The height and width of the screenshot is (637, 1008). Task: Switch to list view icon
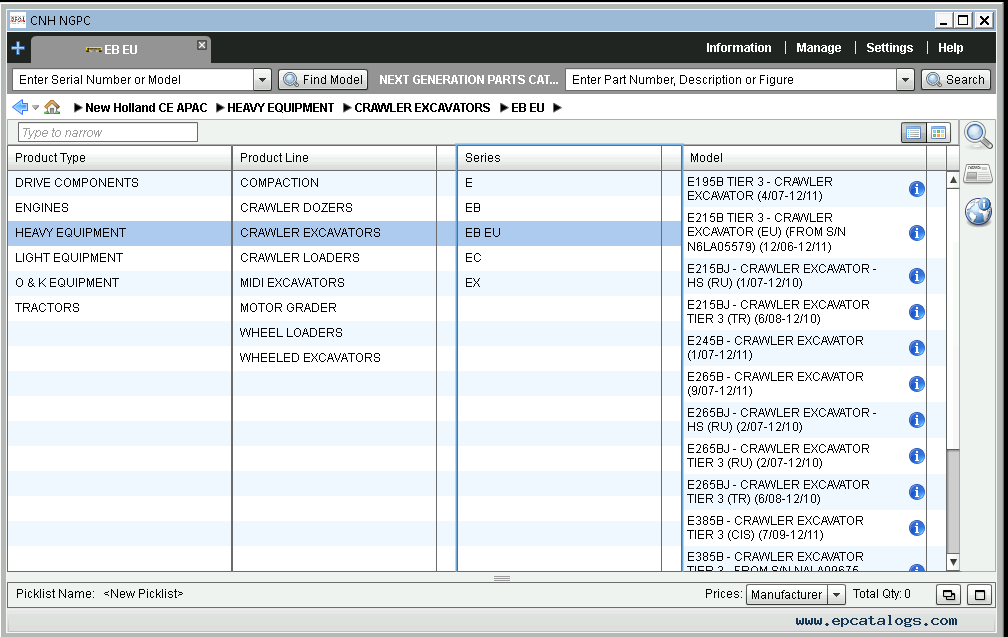913,133
